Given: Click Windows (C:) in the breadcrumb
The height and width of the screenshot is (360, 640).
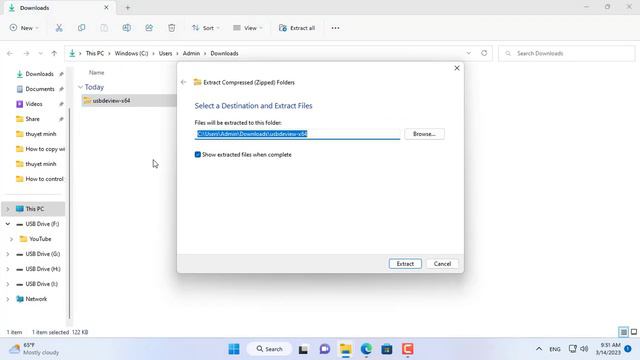Looking at the screenshot, I should click(131, 53).
